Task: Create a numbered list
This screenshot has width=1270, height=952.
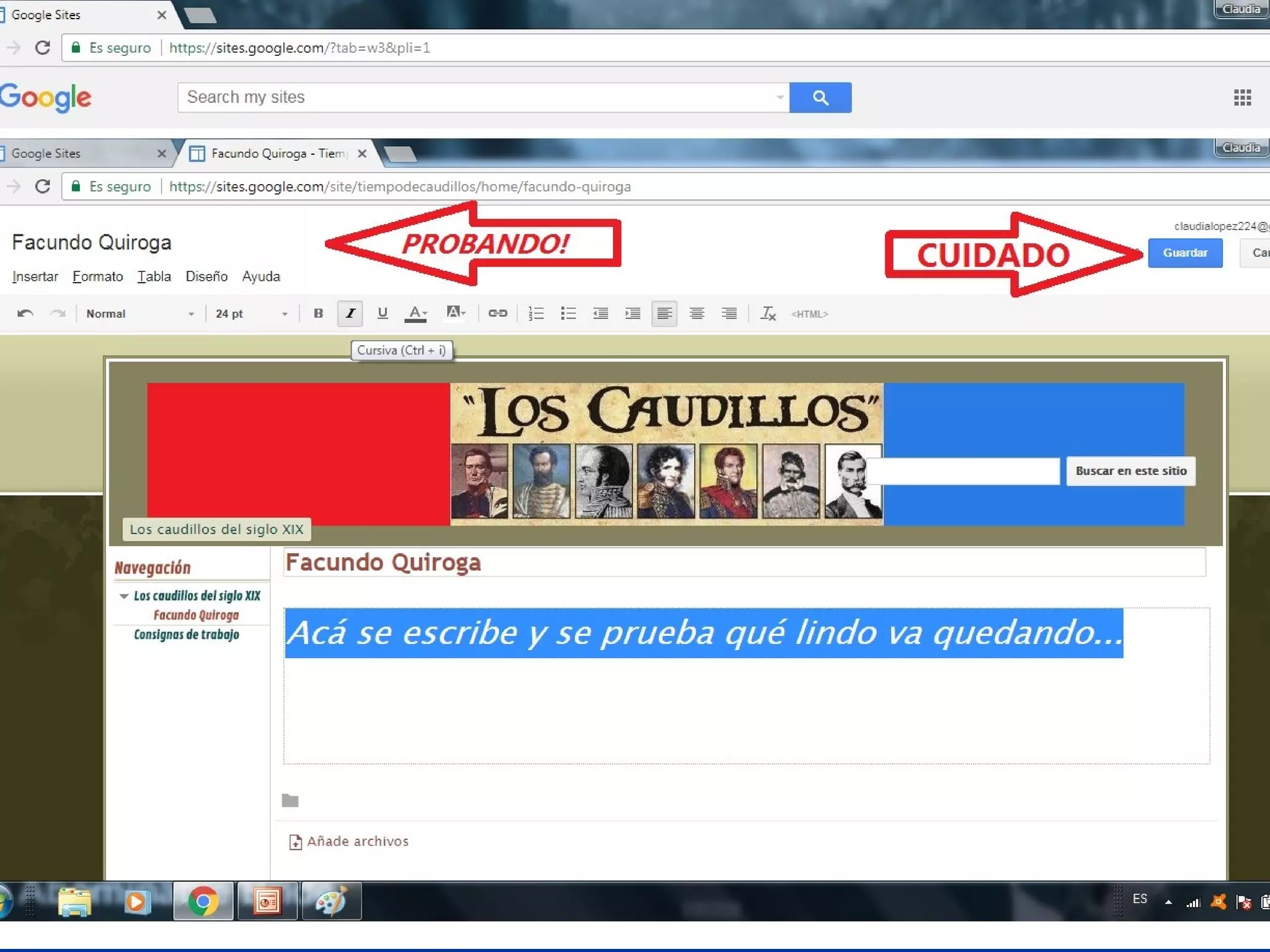Action: click(536, 314)
